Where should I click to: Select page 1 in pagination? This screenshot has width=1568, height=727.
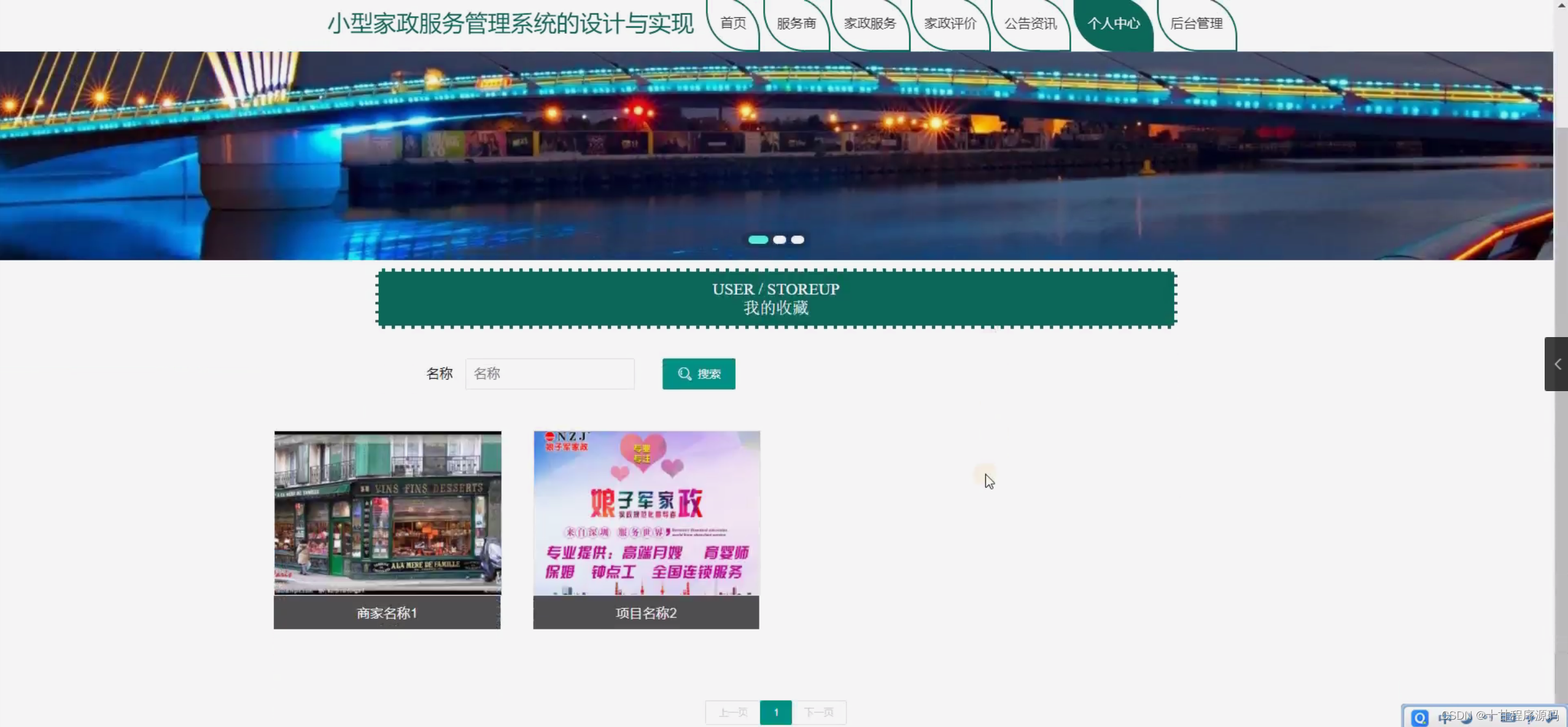tap(776, 712)
